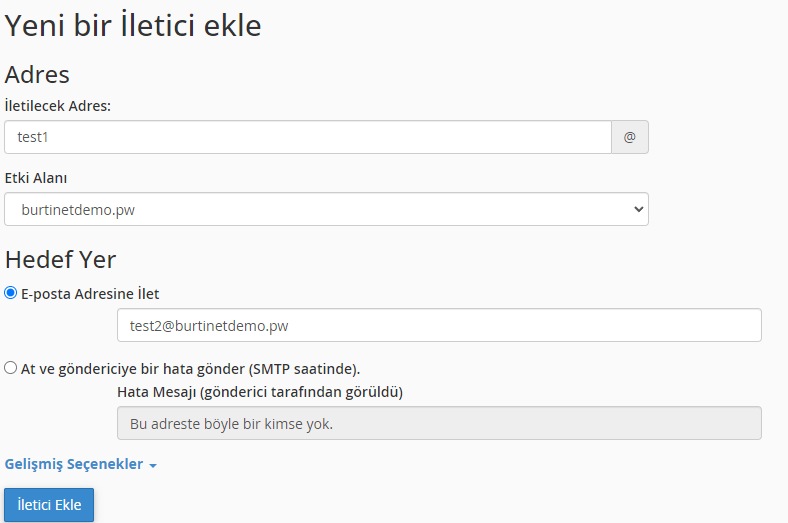The image size is (788, 523).
Task: Click the caret icon next to Gelişmiş Seçenekler
Action: (153, 465)
